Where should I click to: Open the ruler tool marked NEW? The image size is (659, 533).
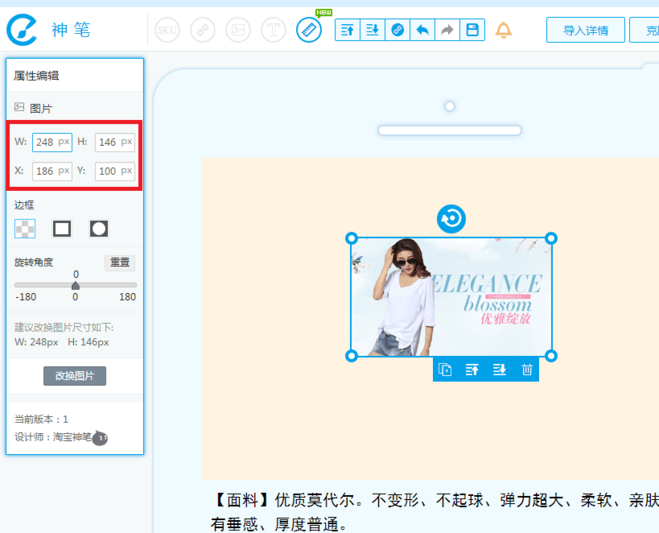click(x=309, y=30)
